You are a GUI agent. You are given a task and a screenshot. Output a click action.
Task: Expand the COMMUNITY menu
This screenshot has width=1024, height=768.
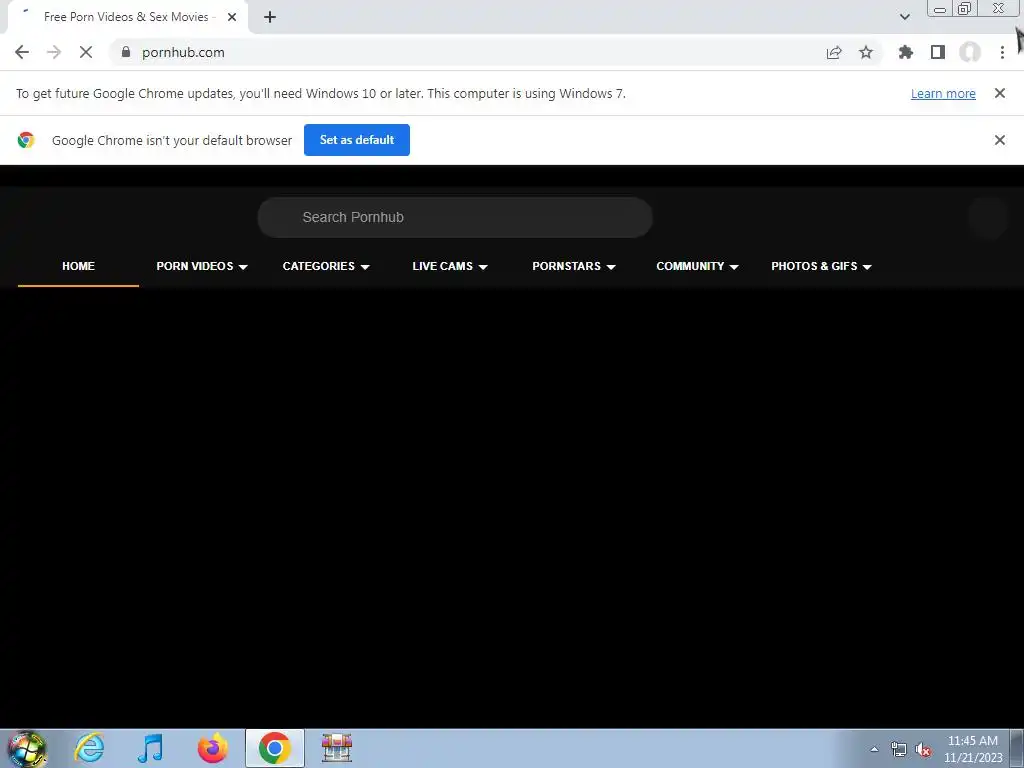(x=697, y=266)
